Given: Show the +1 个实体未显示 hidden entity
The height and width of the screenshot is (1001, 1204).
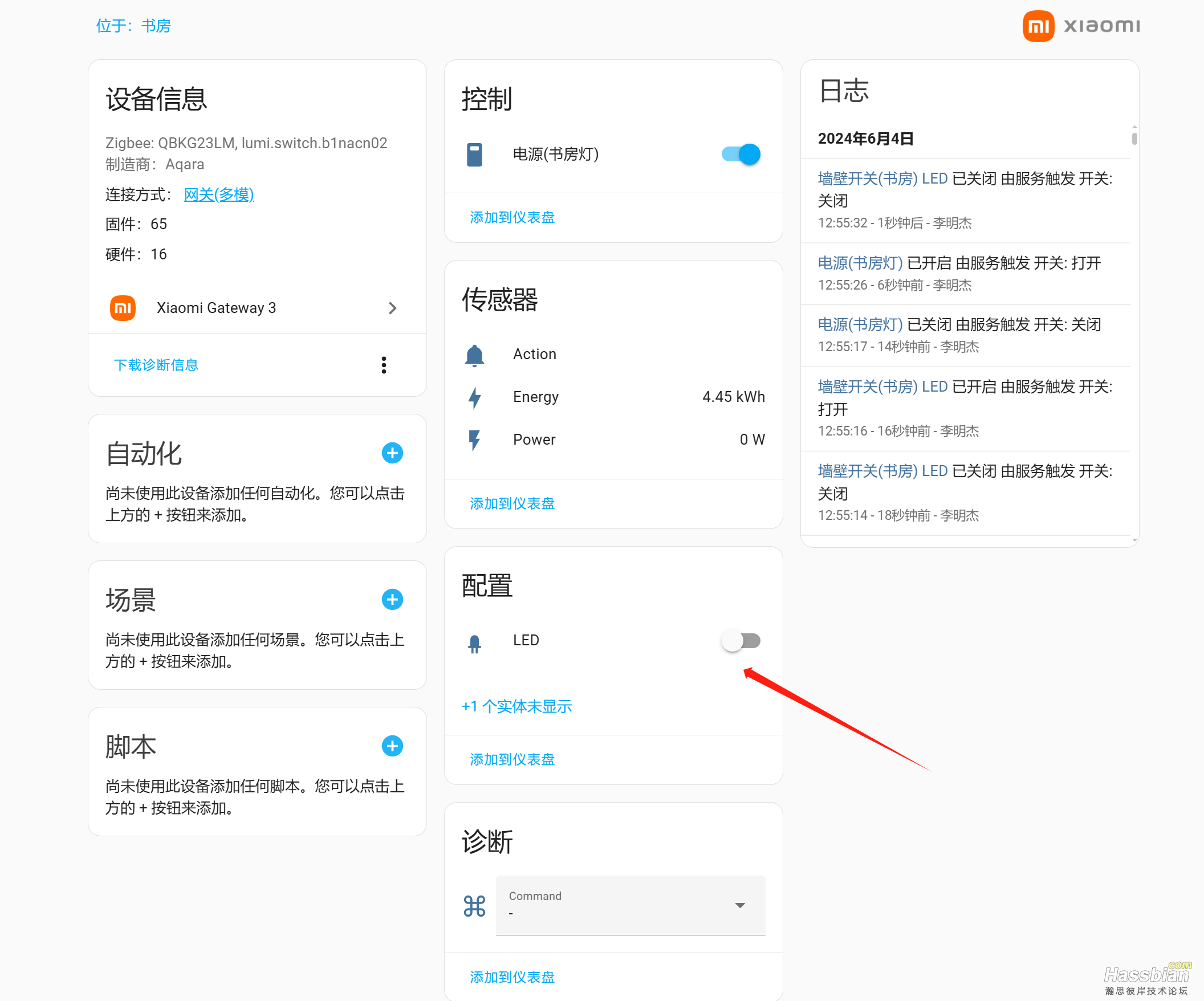Looking at the screenshot, I should pos(517,706).
